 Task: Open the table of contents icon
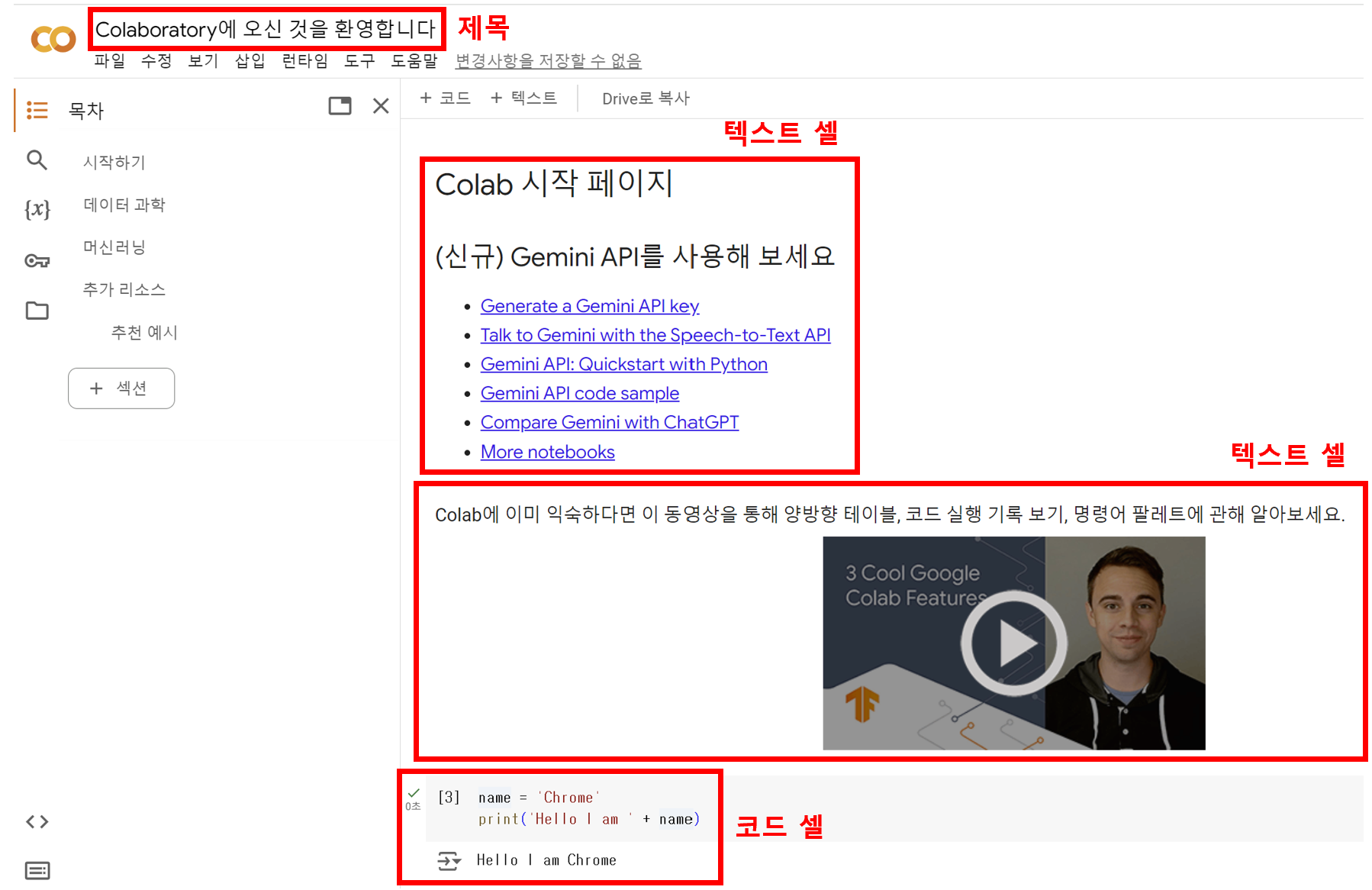(37, 110)
